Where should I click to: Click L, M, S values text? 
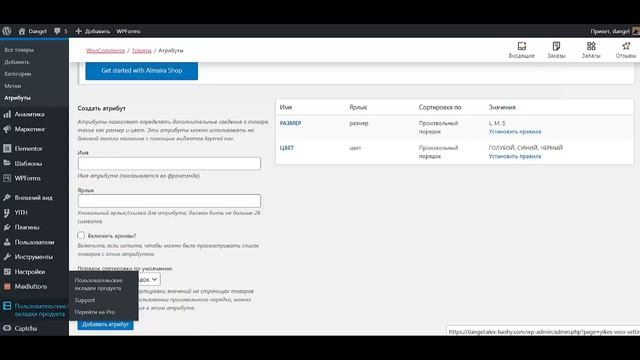point(497,123)
